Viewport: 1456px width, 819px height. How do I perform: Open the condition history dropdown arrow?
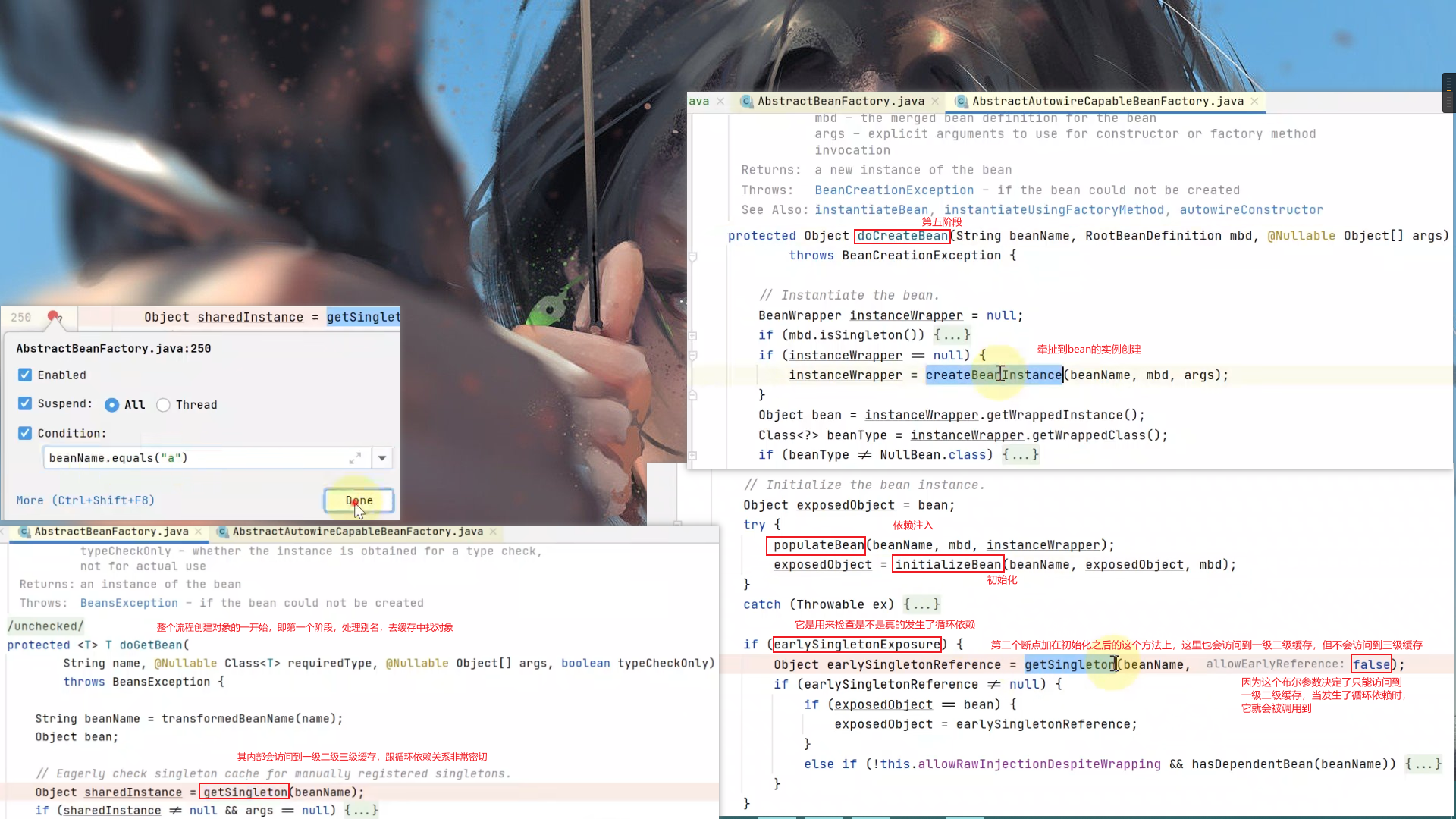pos(382,458)
